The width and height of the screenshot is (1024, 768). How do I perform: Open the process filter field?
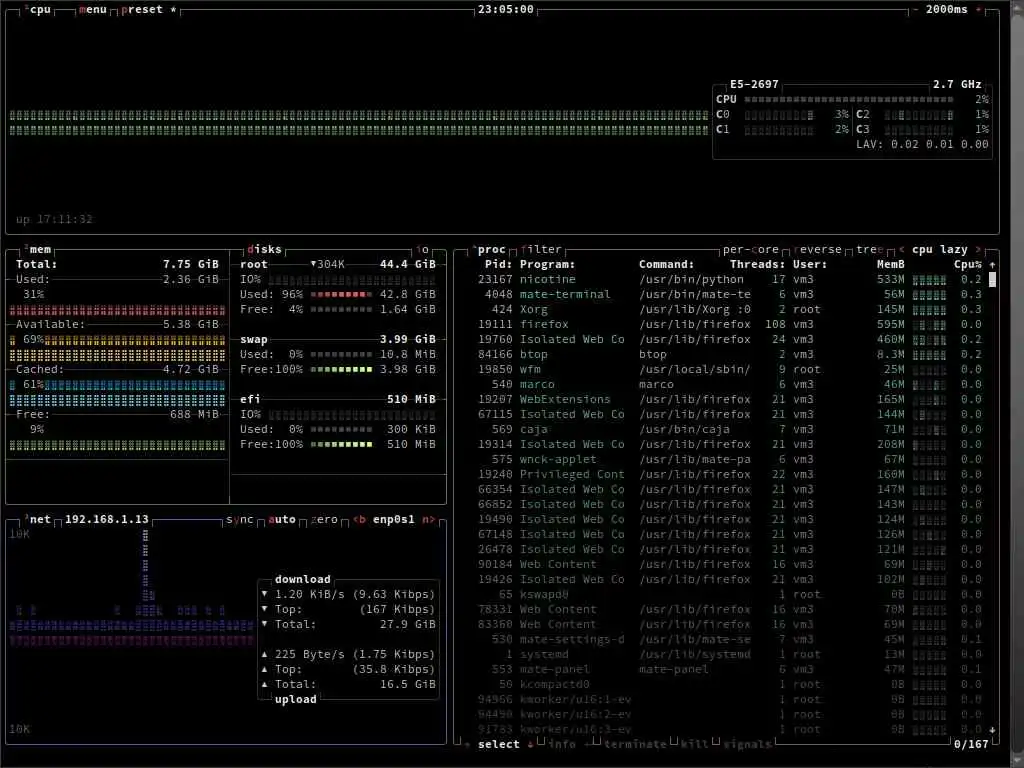541,249
